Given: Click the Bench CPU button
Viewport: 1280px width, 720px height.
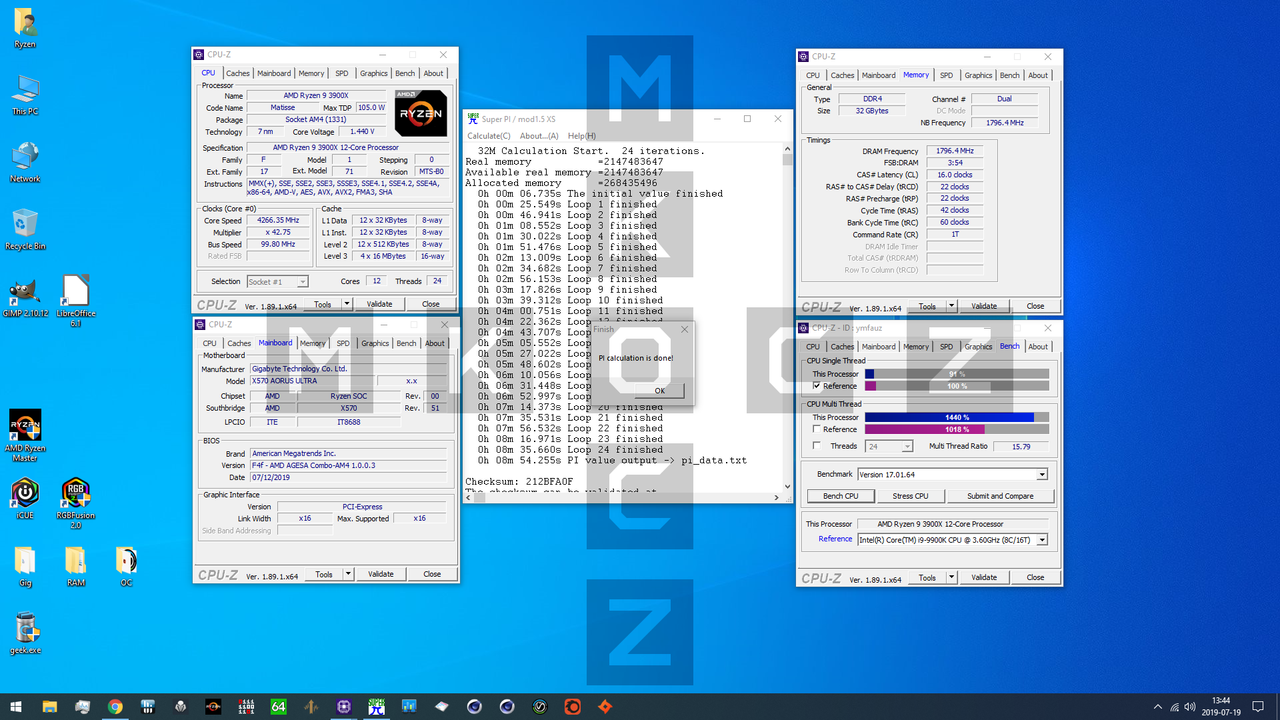Looking at the screenshot, I should (840, 496).
